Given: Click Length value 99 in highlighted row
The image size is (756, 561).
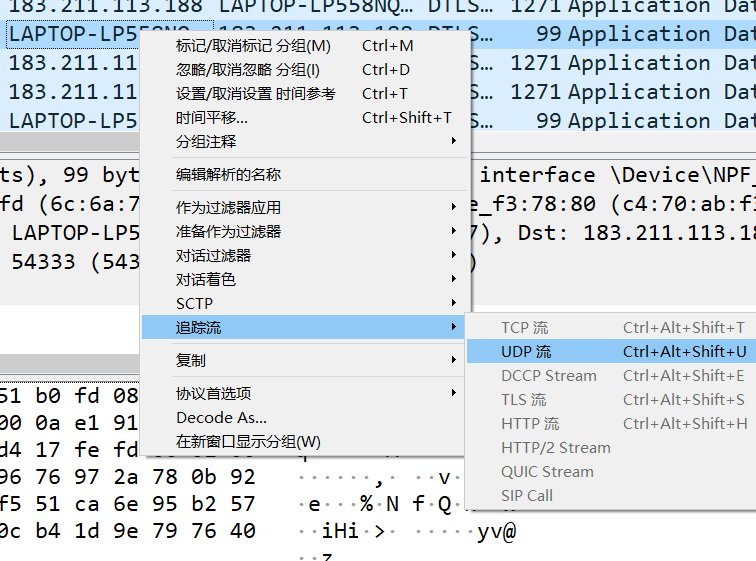Looking at the screenshot, I should pyautogui.click(x=548, y=34).
